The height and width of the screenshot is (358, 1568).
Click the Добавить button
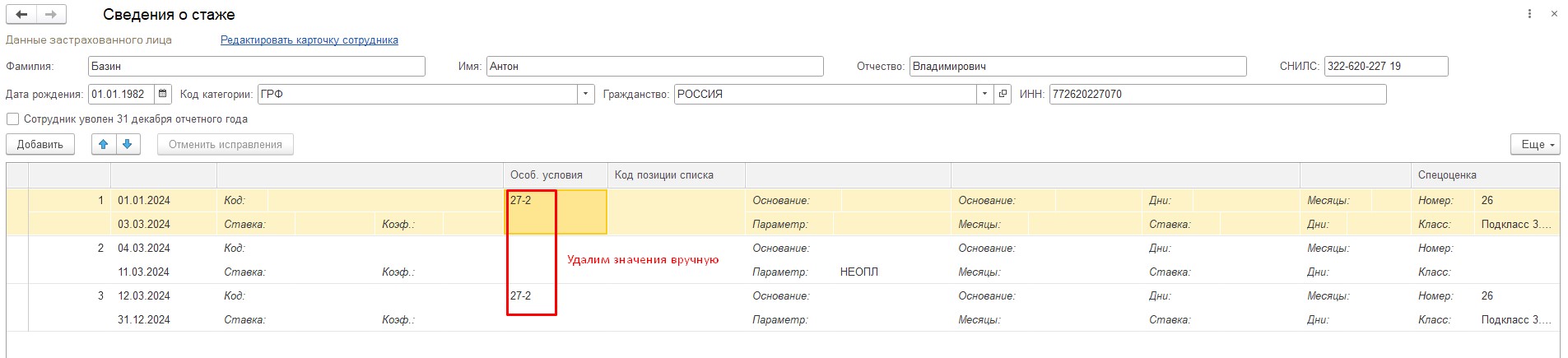coord(40,145)
